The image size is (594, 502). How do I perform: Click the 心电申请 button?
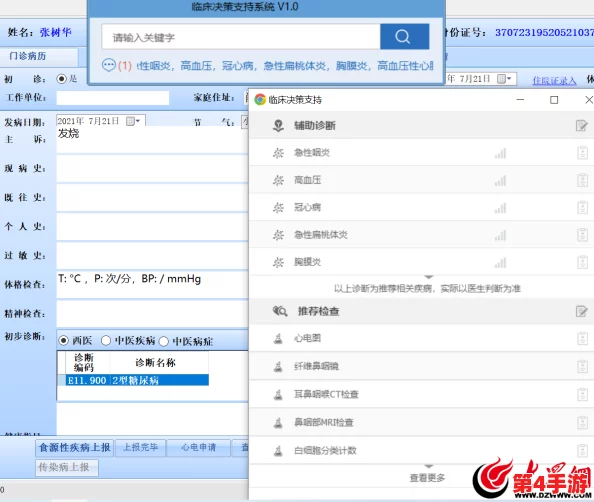(x=199, y=448)
